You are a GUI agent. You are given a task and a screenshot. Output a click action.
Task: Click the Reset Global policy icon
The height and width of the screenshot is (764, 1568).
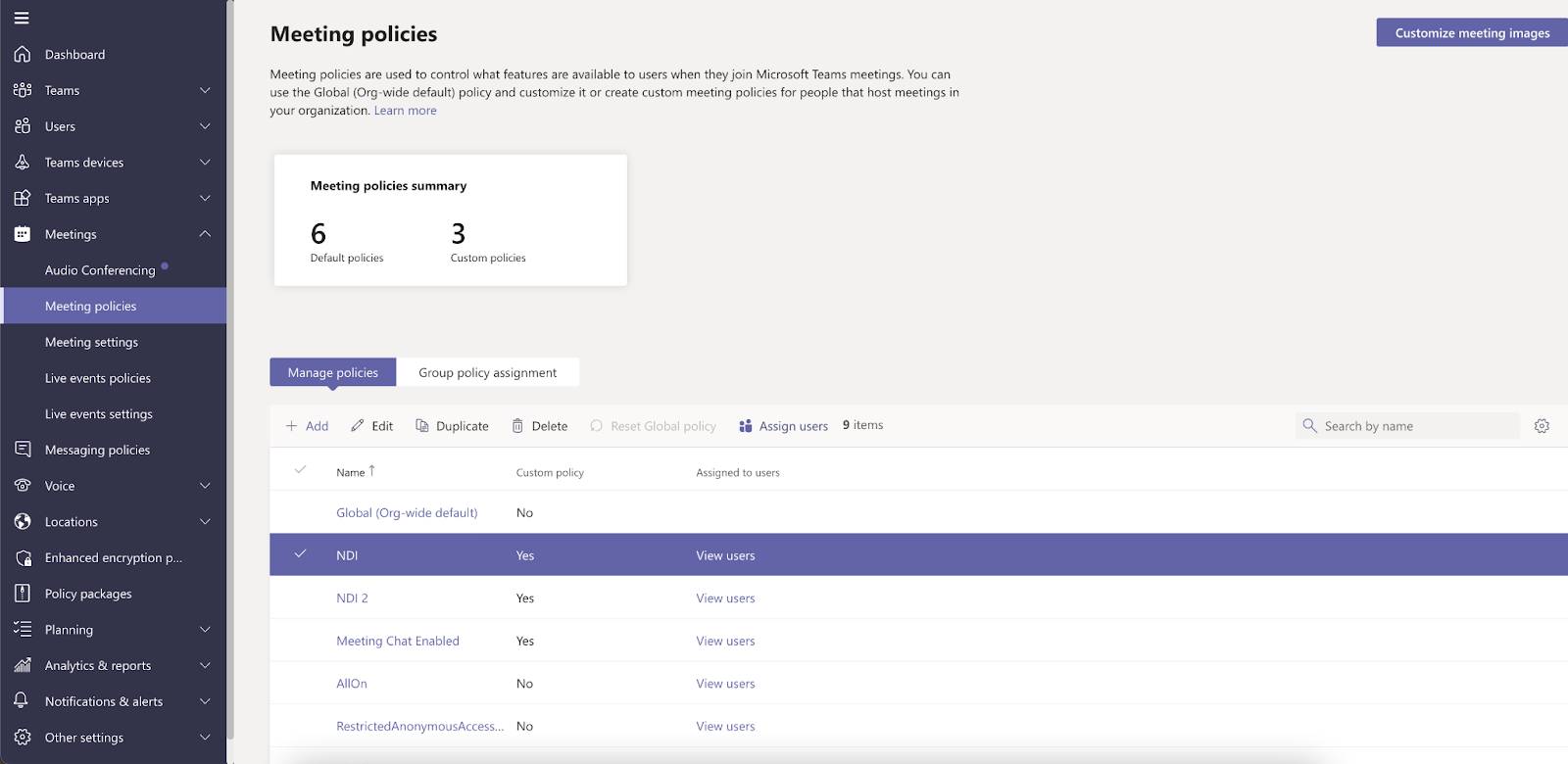[596, 426]
